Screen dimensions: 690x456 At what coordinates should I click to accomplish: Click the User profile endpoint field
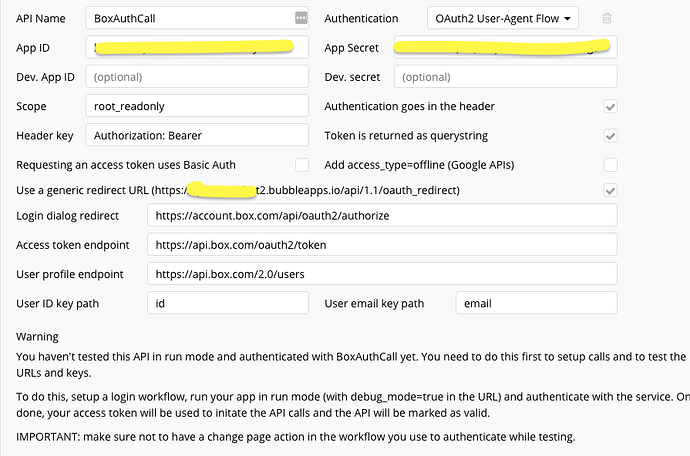pyautogui.click(x=382, y=274)
